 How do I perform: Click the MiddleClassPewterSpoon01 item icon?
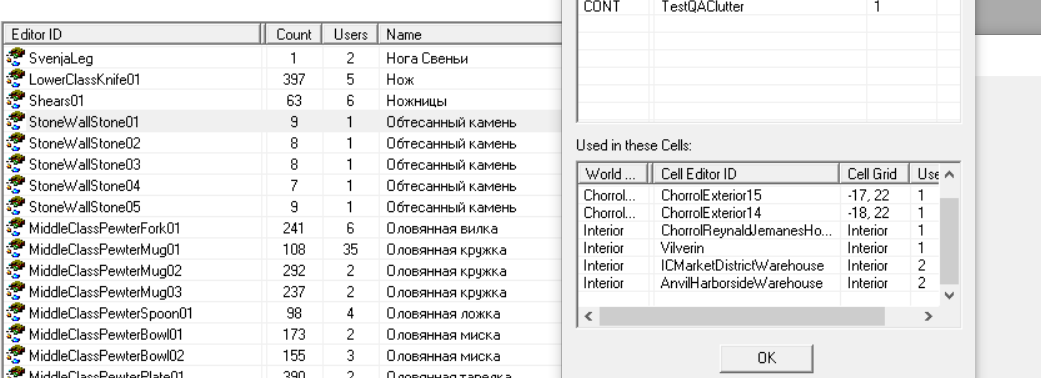(15, 313)
